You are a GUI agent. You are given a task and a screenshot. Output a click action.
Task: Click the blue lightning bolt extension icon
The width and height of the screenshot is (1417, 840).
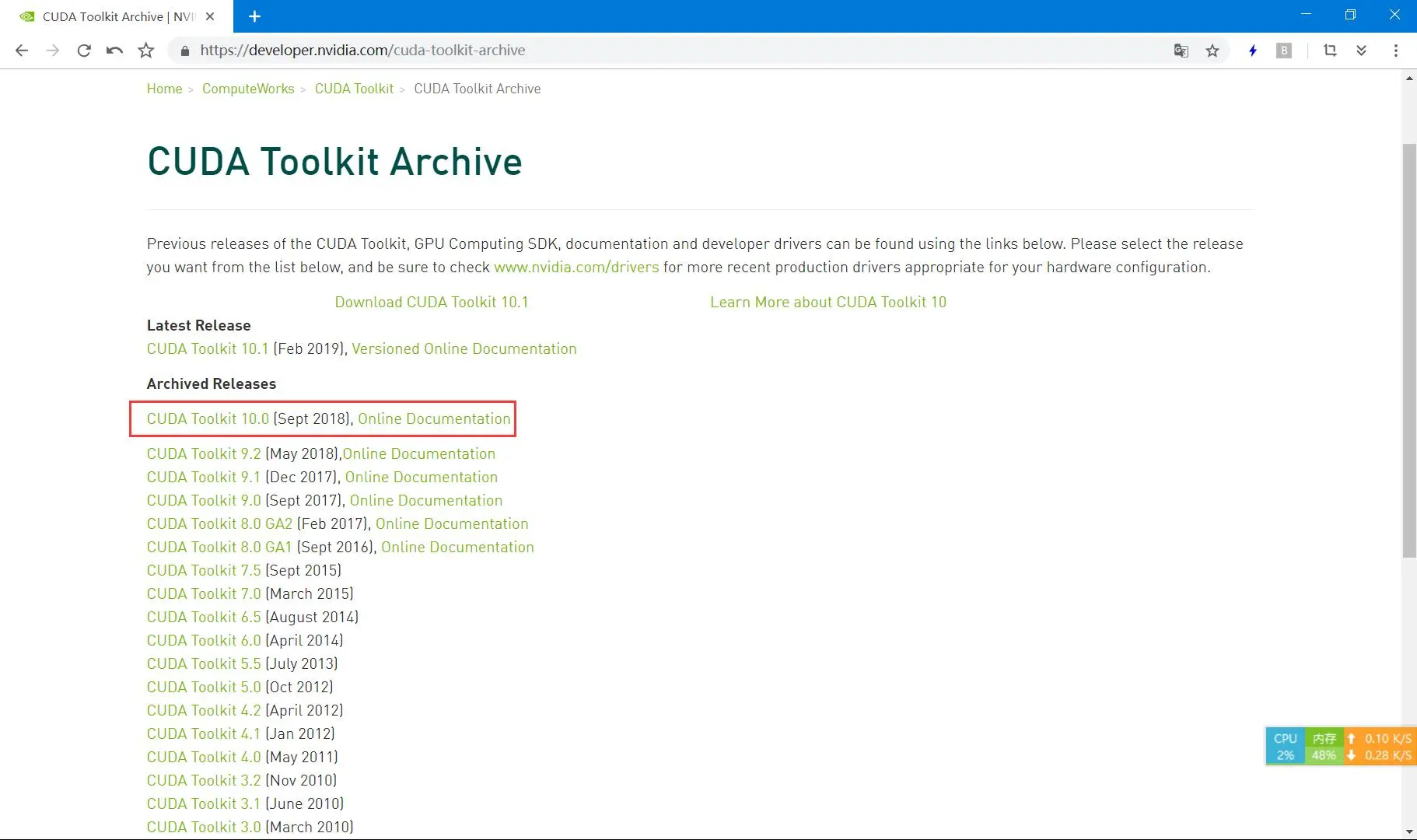pos(1253,51)
